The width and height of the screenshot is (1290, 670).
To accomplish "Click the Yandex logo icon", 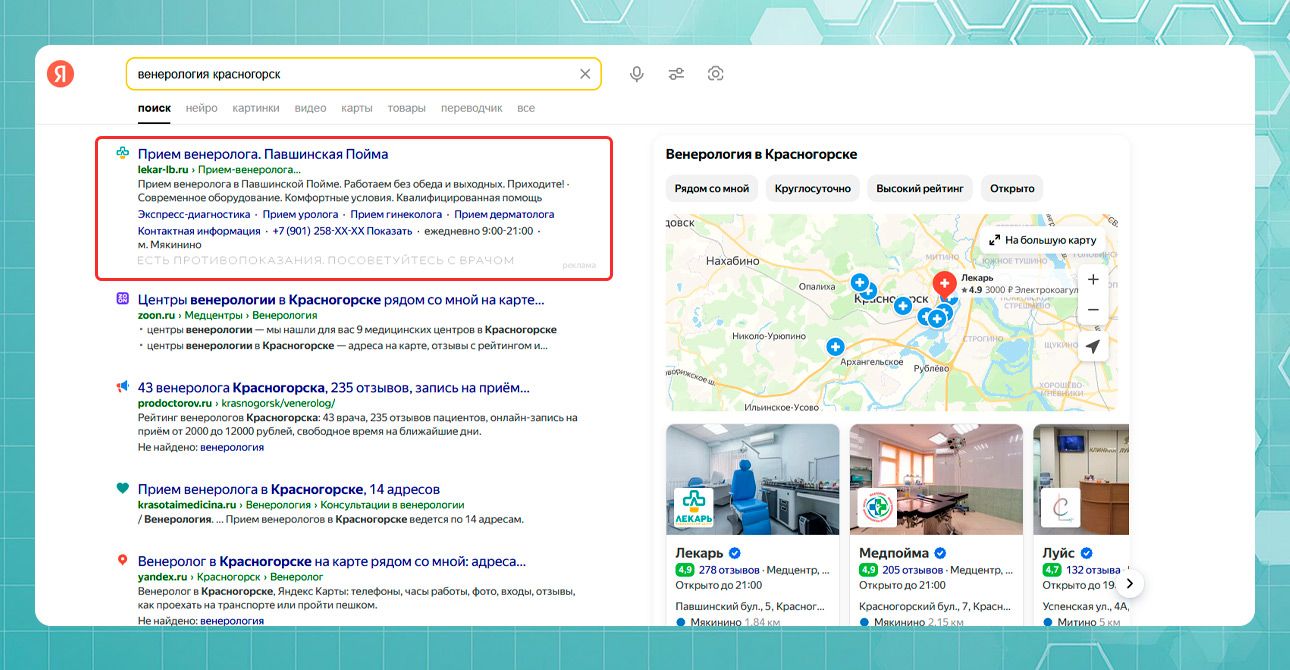I will (x=61, y=74).
